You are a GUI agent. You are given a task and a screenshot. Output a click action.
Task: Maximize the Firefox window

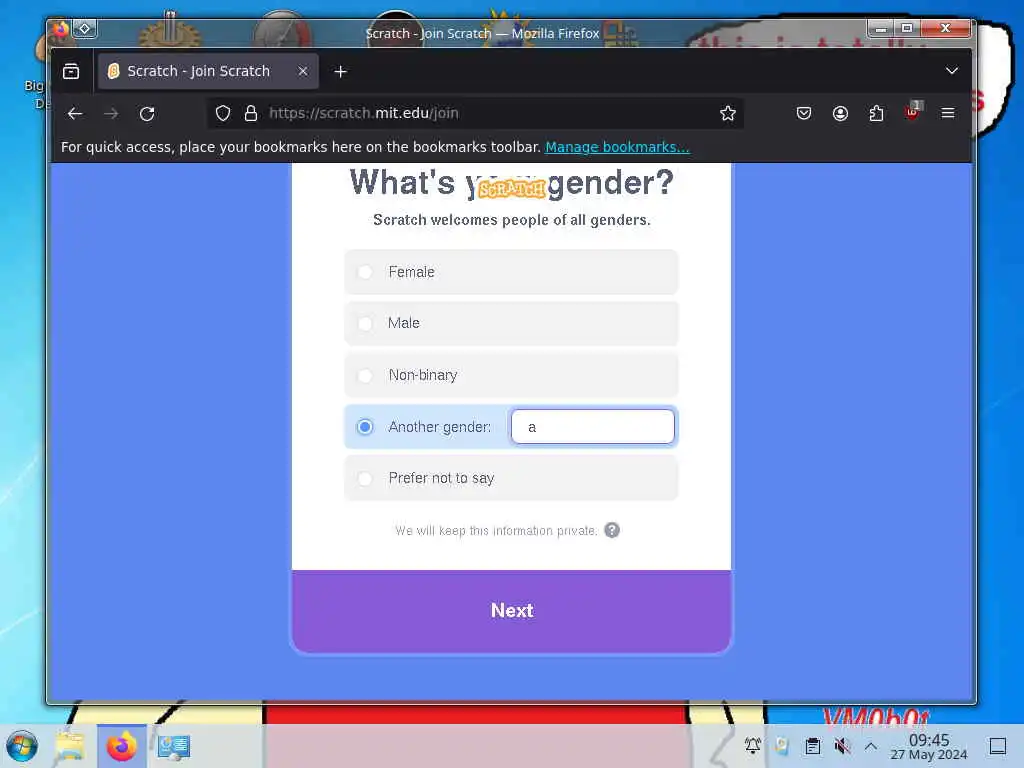(x=907, y=28)
